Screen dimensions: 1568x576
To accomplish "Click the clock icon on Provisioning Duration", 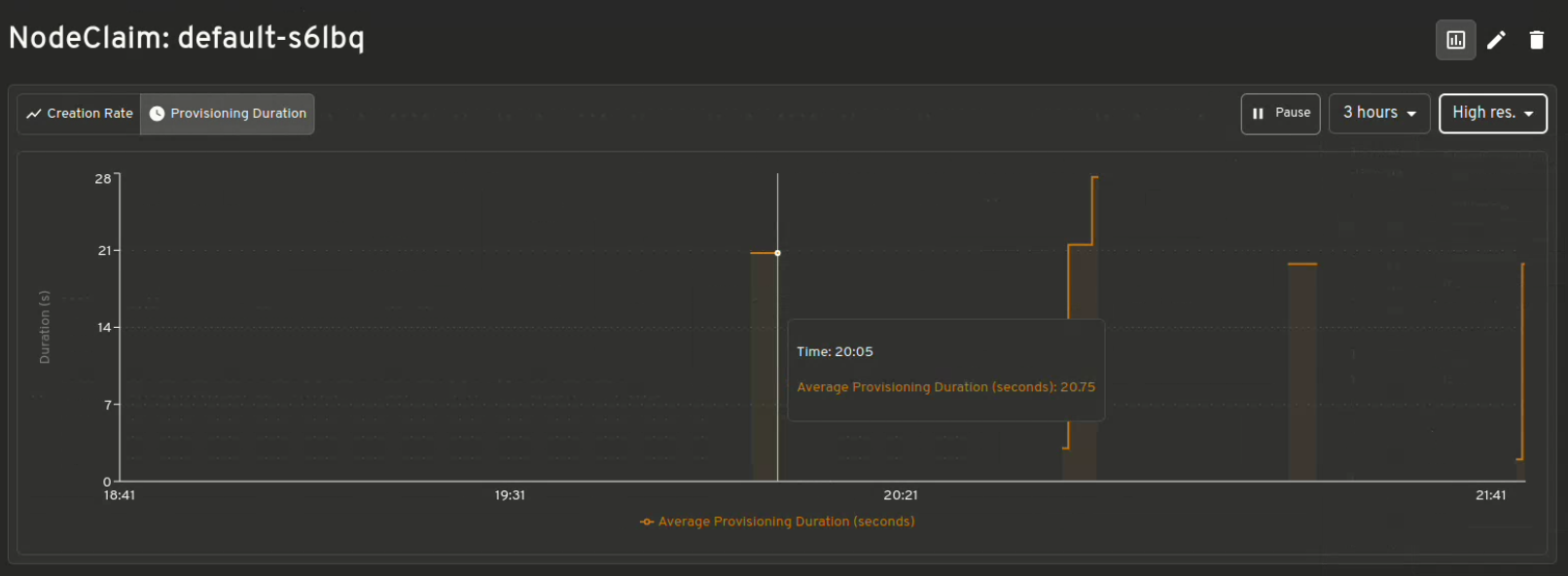I will point(157,114).
